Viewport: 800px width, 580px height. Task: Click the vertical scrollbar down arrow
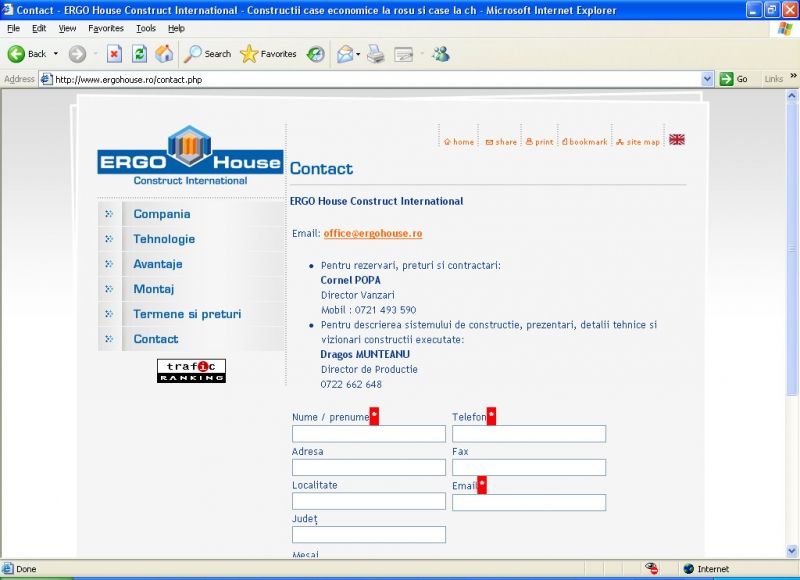pyautogui.click(x=793, y=551)
